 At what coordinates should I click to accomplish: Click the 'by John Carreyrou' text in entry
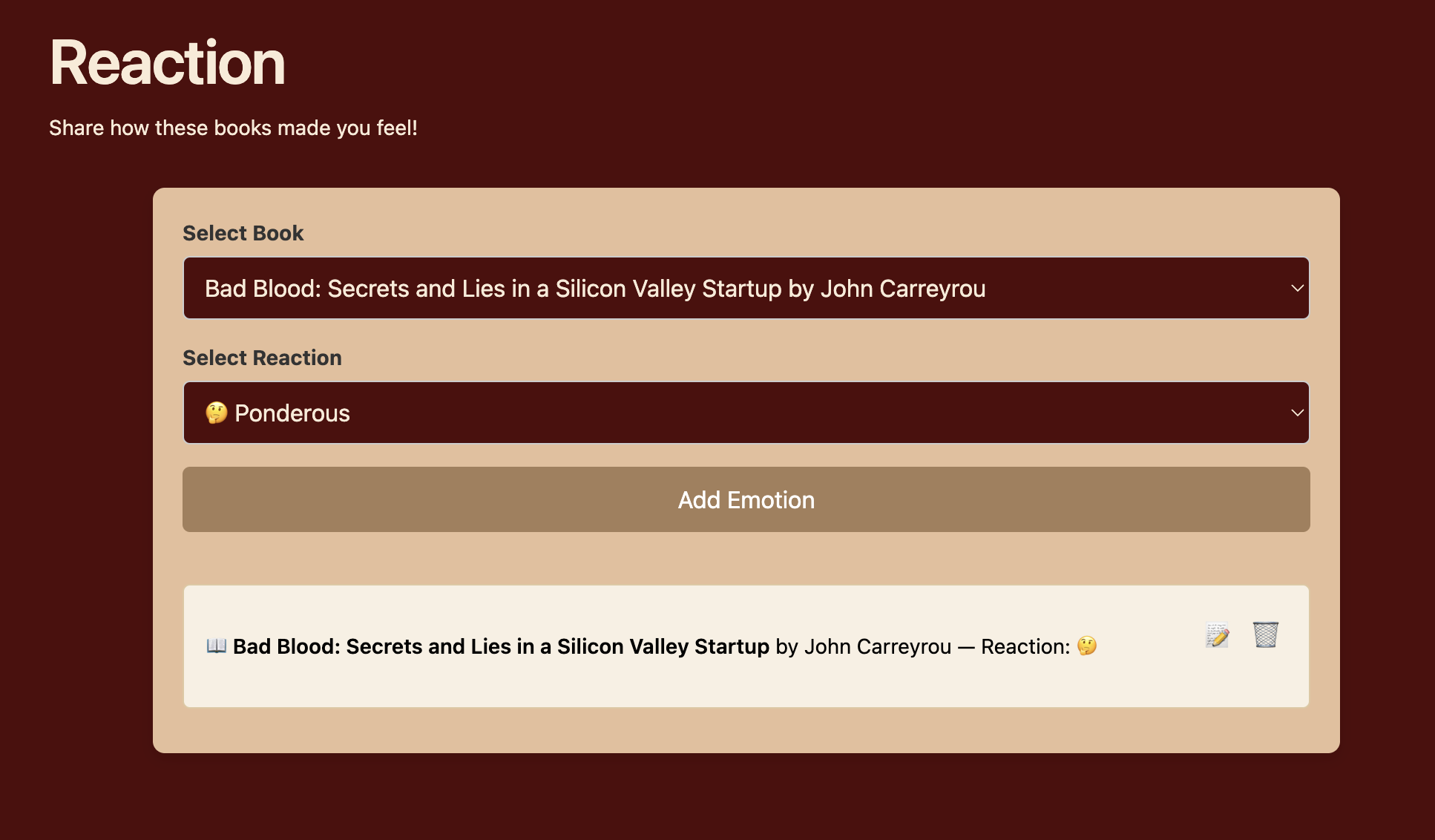864,646
